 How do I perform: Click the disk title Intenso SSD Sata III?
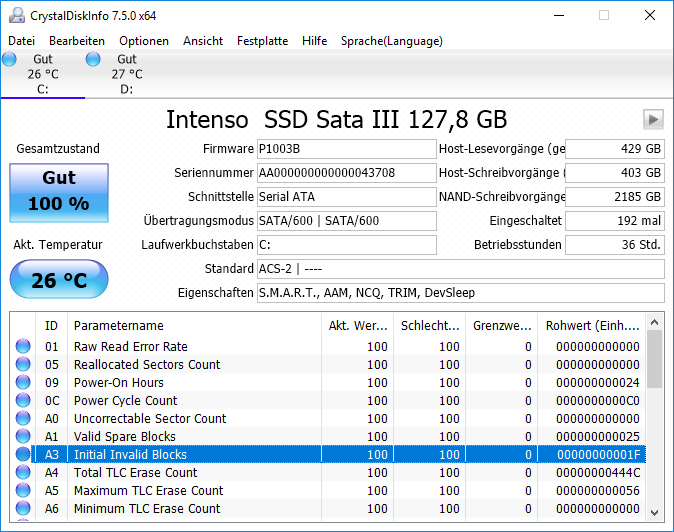tap(337, 119)
